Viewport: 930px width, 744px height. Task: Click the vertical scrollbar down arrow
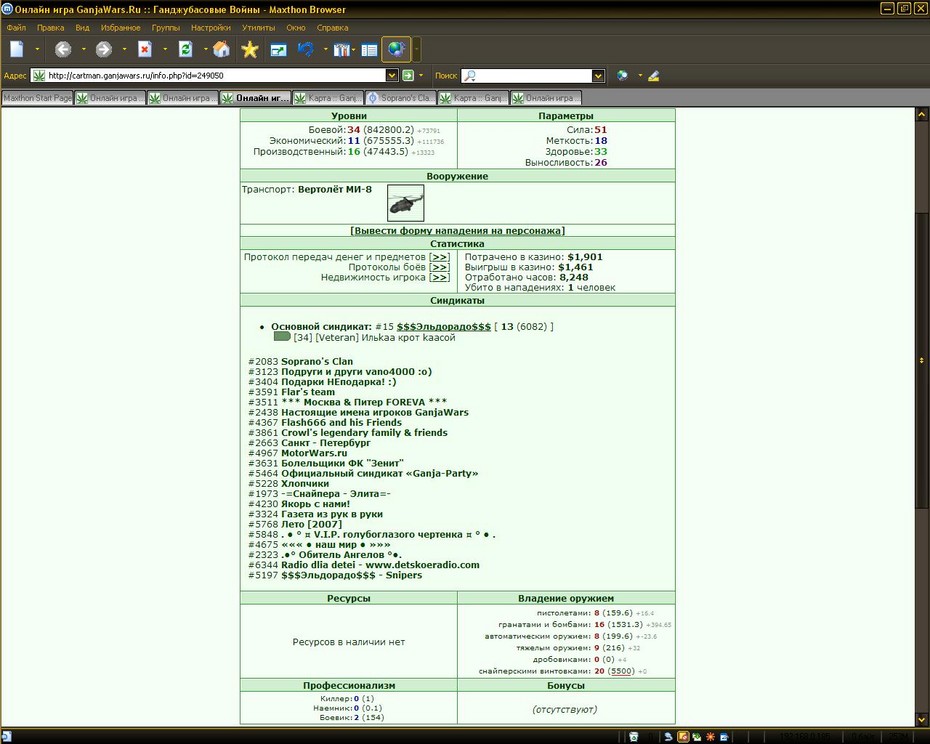click(922, 718)
